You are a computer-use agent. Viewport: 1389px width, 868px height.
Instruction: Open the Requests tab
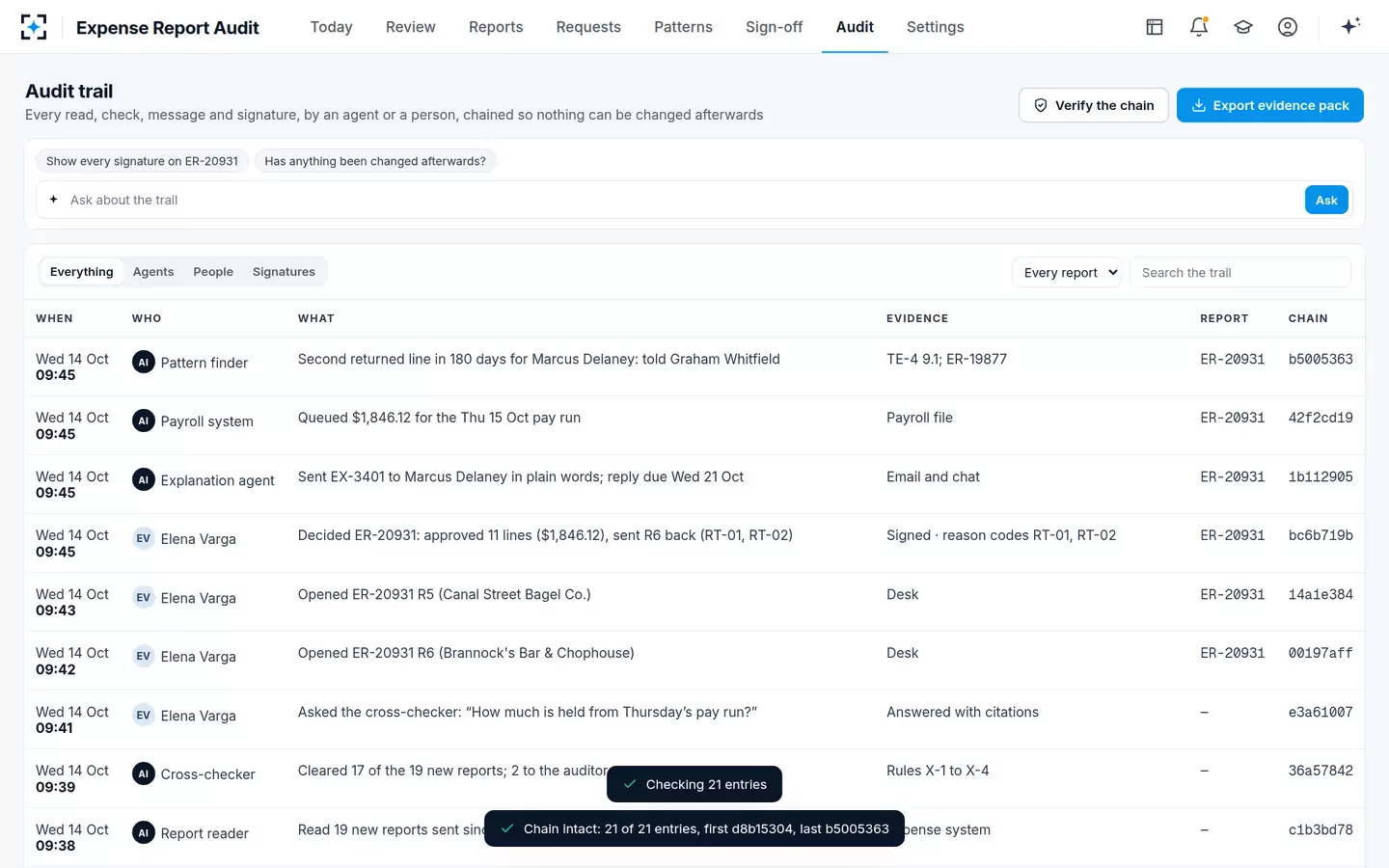[x=588, y=27]
